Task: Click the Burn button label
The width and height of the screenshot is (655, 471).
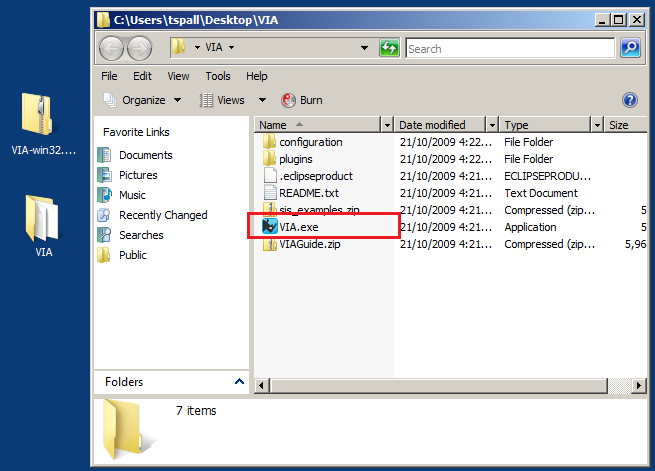Action: click(311, 100)
